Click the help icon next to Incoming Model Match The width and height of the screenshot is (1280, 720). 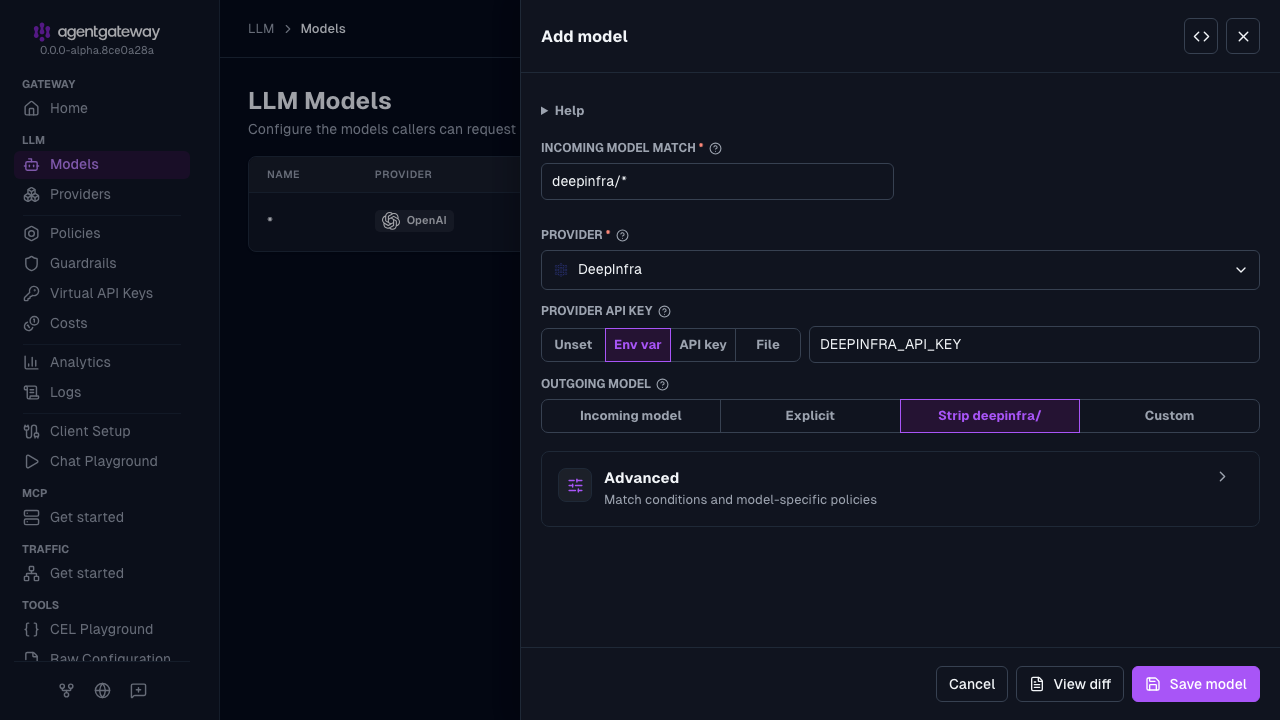[x=715, y=148]
